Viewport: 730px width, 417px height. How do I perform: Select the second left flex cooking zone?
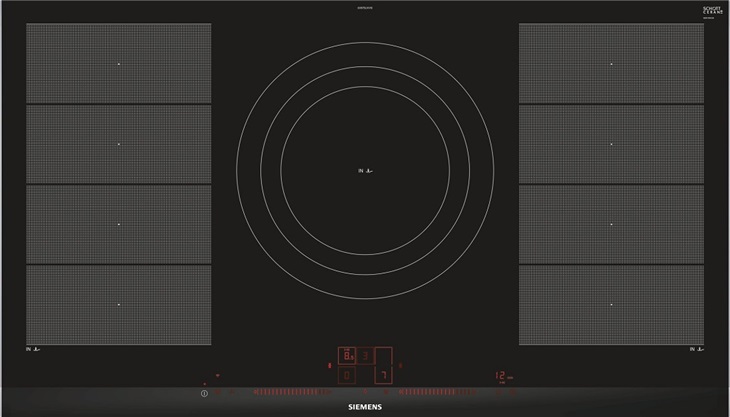coord(118,144)
